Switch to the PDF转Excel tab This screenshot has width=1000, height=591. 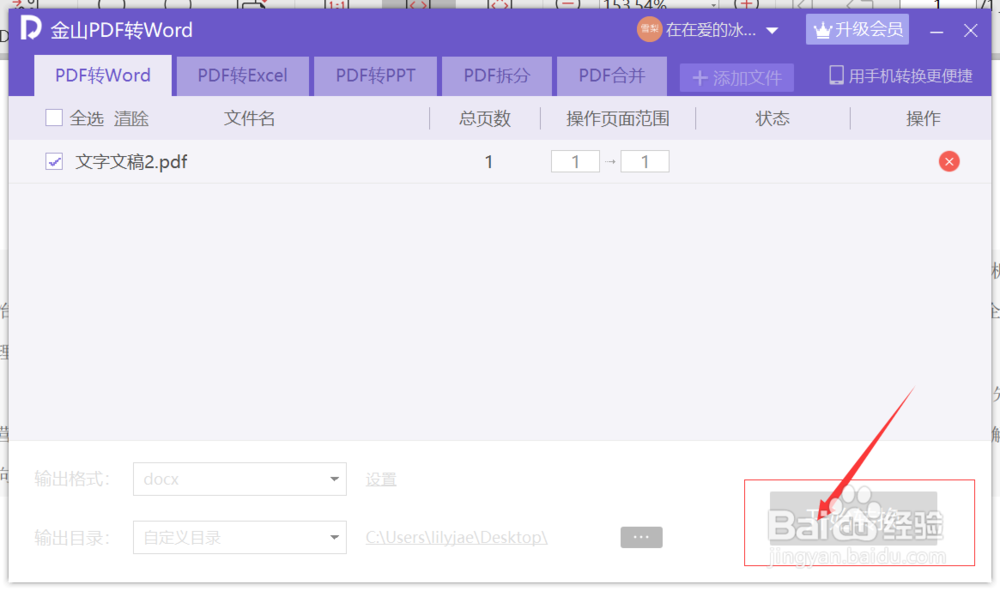pos(243,75)
